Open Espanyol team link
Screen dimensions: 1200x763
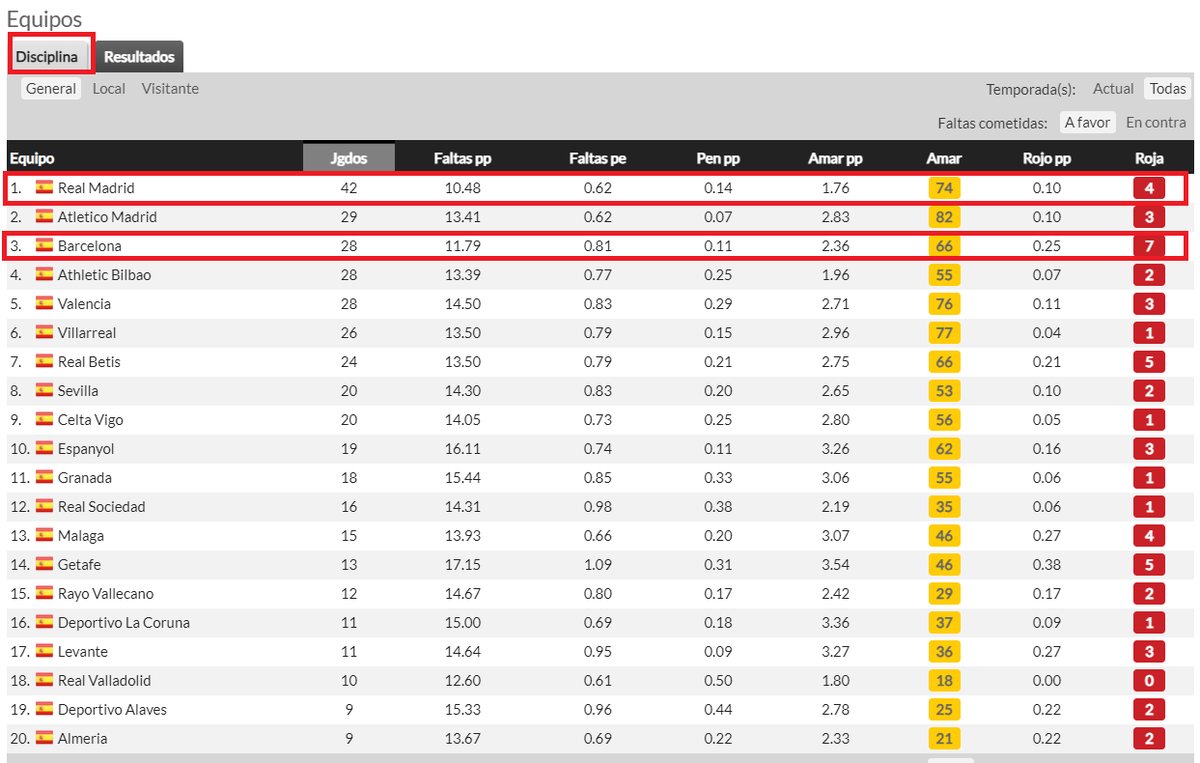pyautogui.click(x=86, y=449)
